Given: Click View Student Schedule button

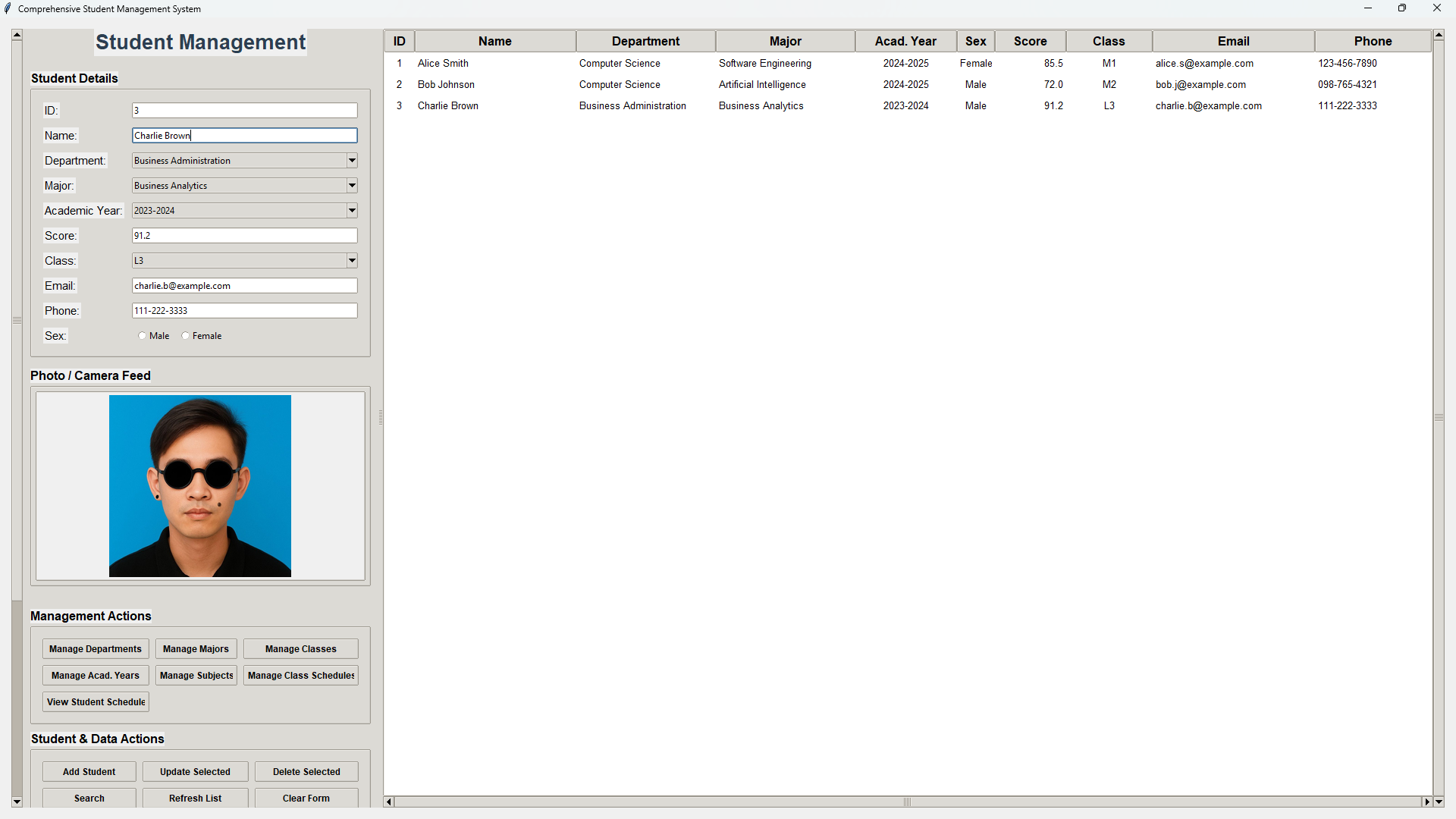Looking at the screenshot, I should (96, 702).
